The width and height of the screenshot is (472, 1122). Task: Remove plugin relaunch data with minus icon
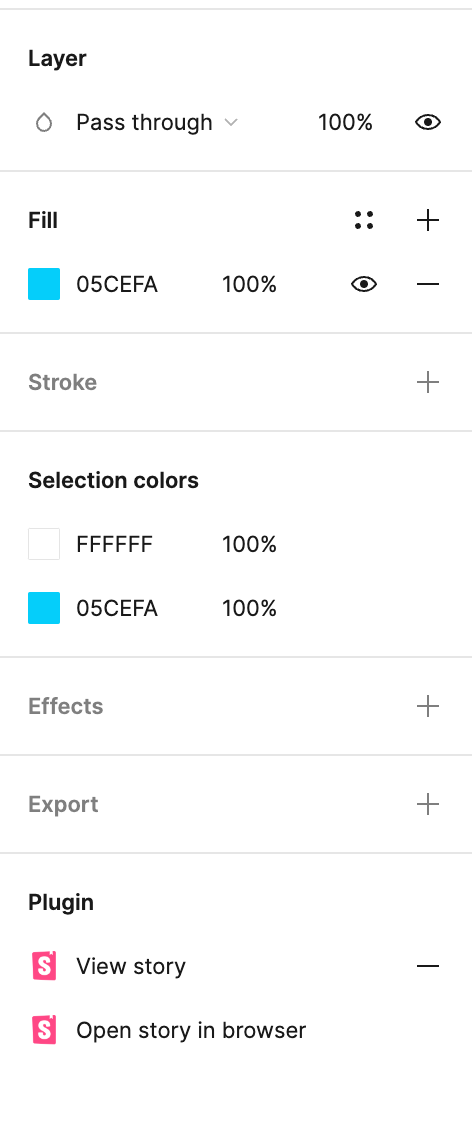point(428,966)
